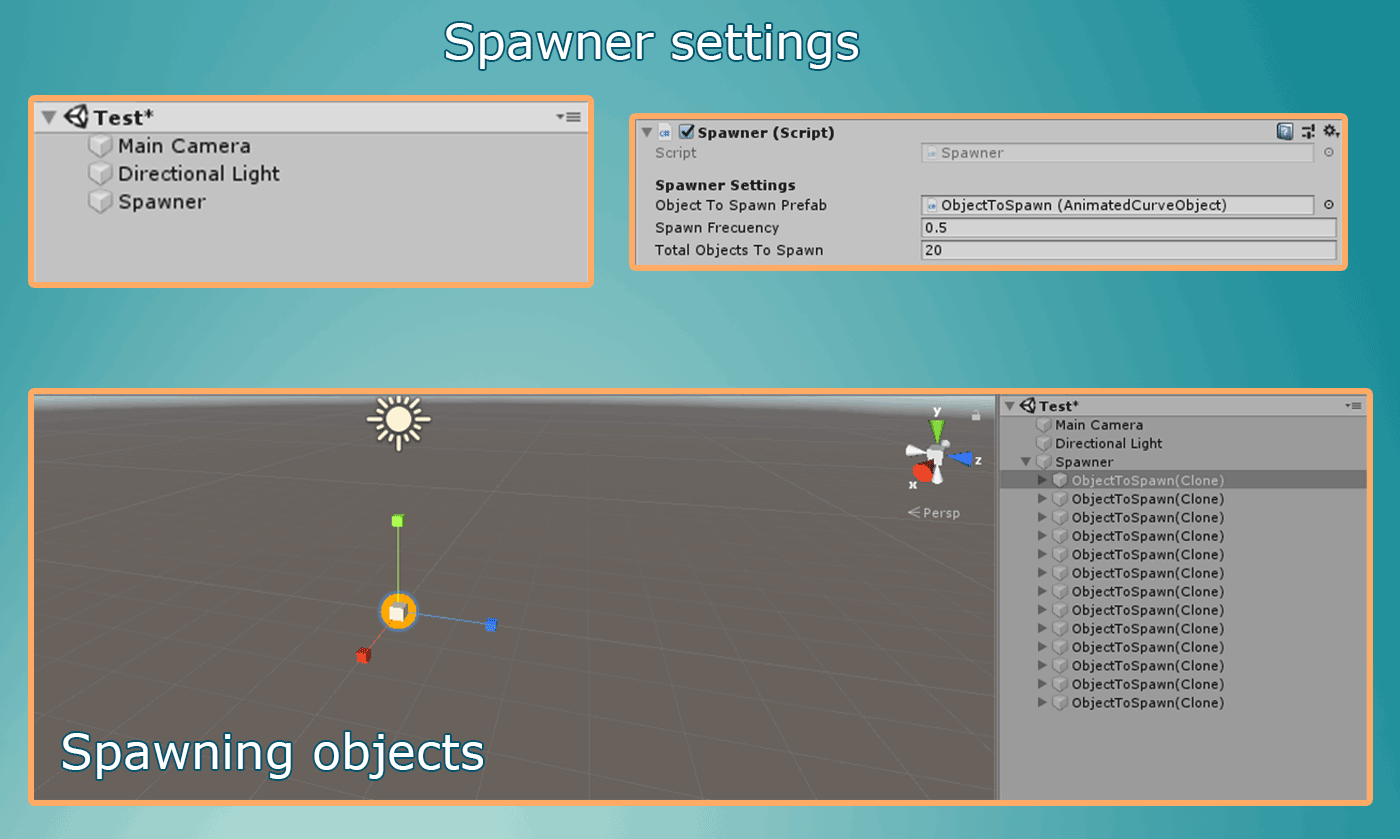Image resolution: width=1400 pixels, height=839 pixels.
Task: Click the Spawn Frecuency field showing 0.5
Action: [1128, 228]
